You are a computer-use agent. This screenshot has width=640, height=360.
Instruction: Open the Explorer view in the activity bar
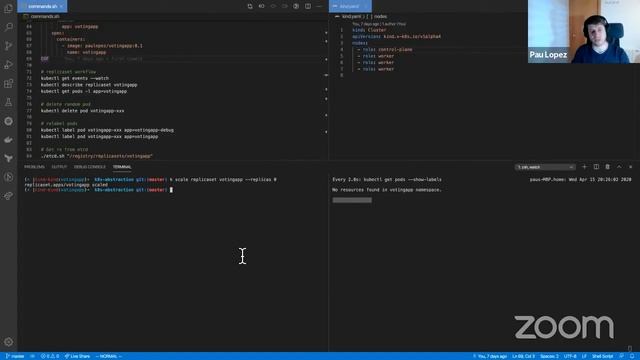(x=8, y=8)
